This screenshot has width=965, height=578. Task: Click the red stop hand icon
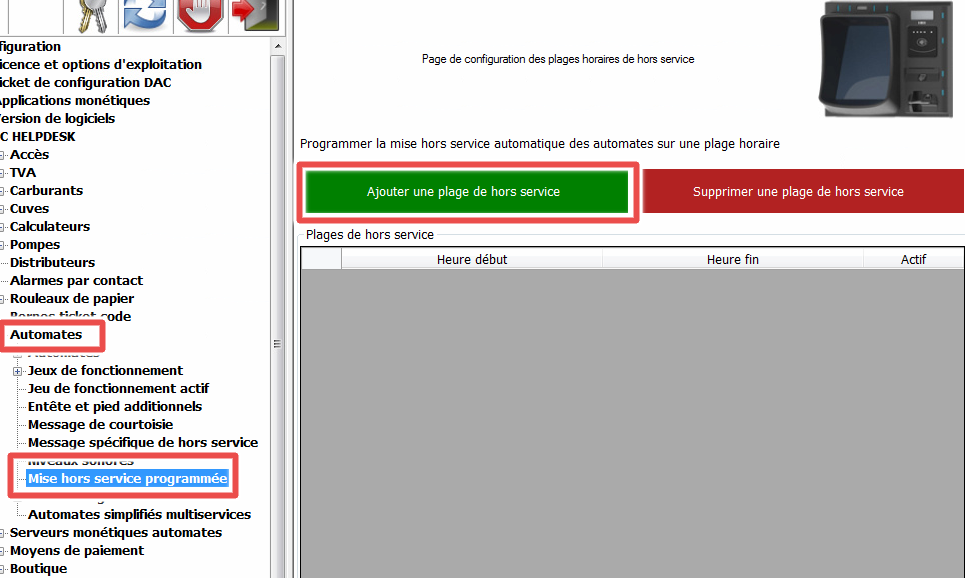pyautogui.click(x=198, y=15)
